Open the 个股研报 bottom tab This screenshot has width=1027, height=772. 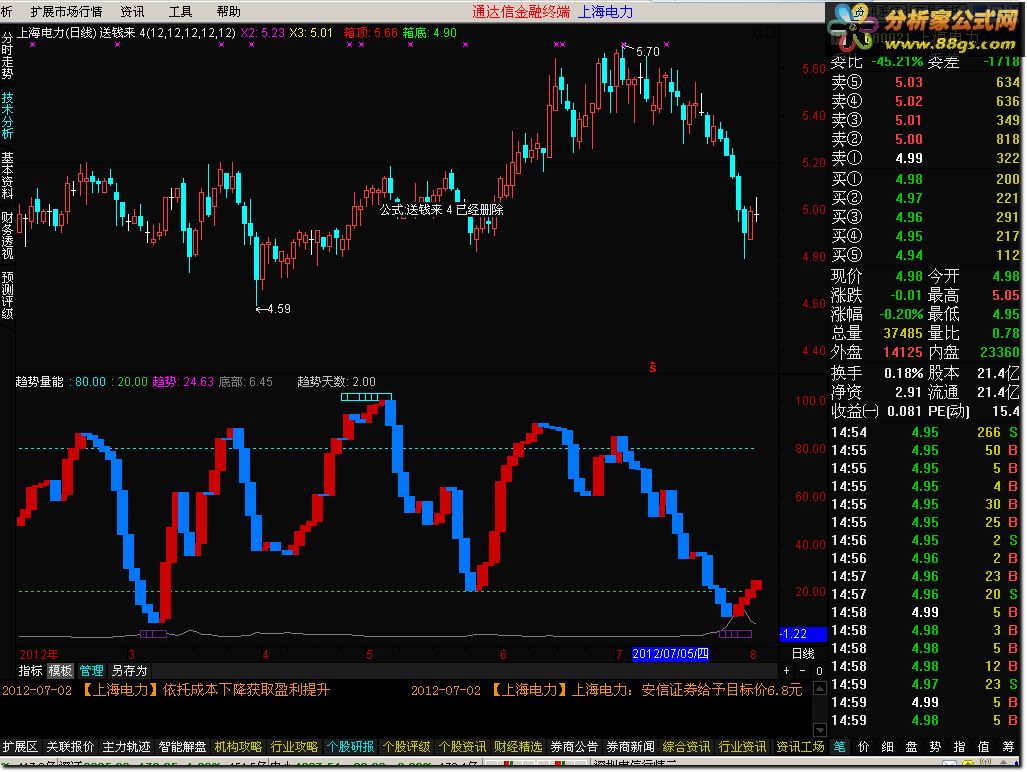pyautogui.click(x=350, y=746)
